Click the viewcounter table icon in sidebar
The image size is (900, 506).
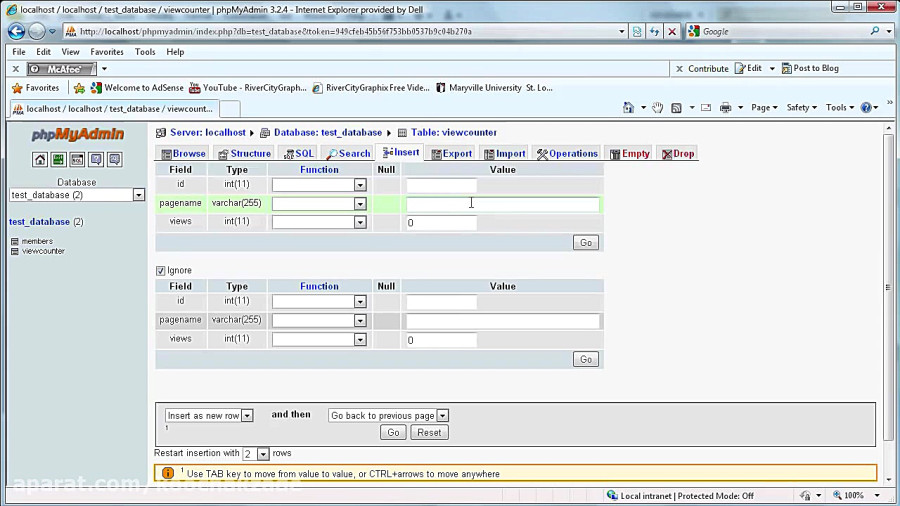pyautogui.click(x=14, y=251)
